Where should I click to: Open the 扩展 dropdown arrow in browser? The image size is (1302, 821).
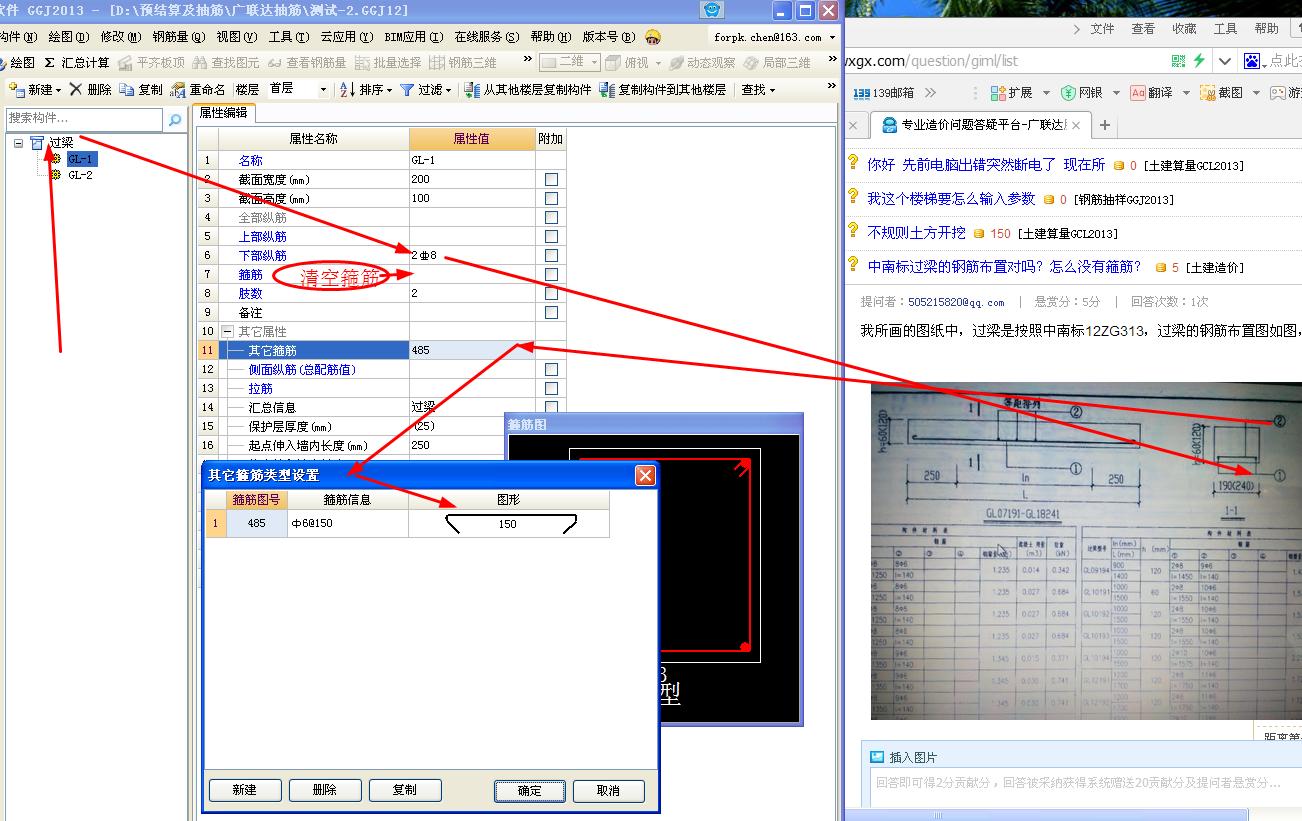pos(1046,92)
